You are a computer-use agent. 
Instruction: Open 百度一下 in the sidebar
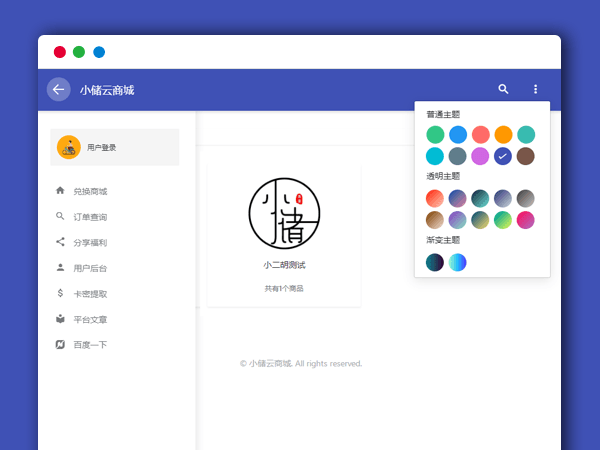tap(89, 345)
